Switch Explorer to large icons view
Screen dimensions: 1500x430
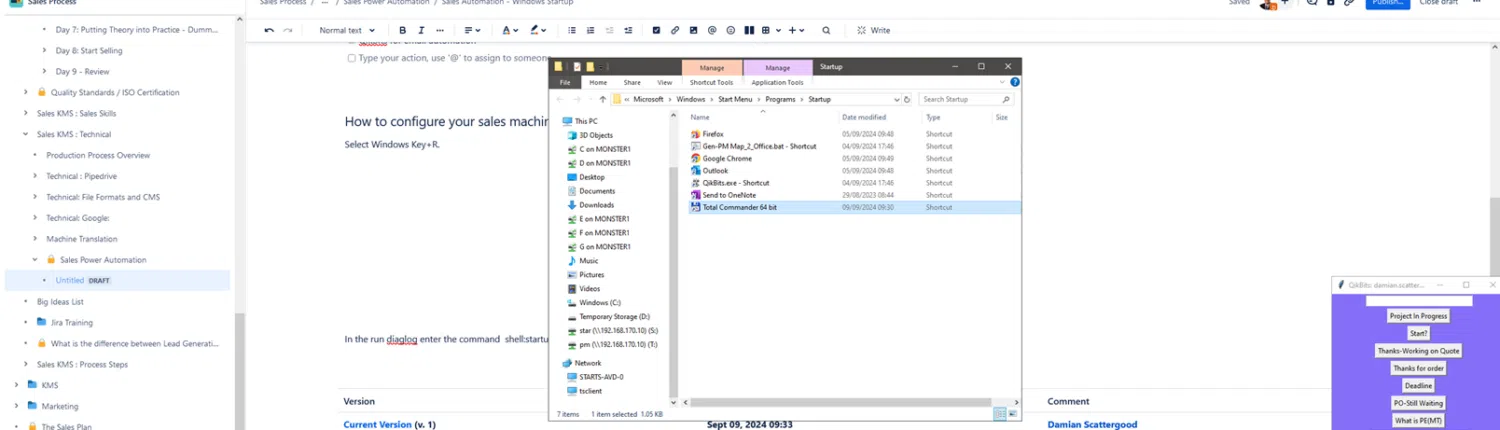click(x=1013, y=413)
